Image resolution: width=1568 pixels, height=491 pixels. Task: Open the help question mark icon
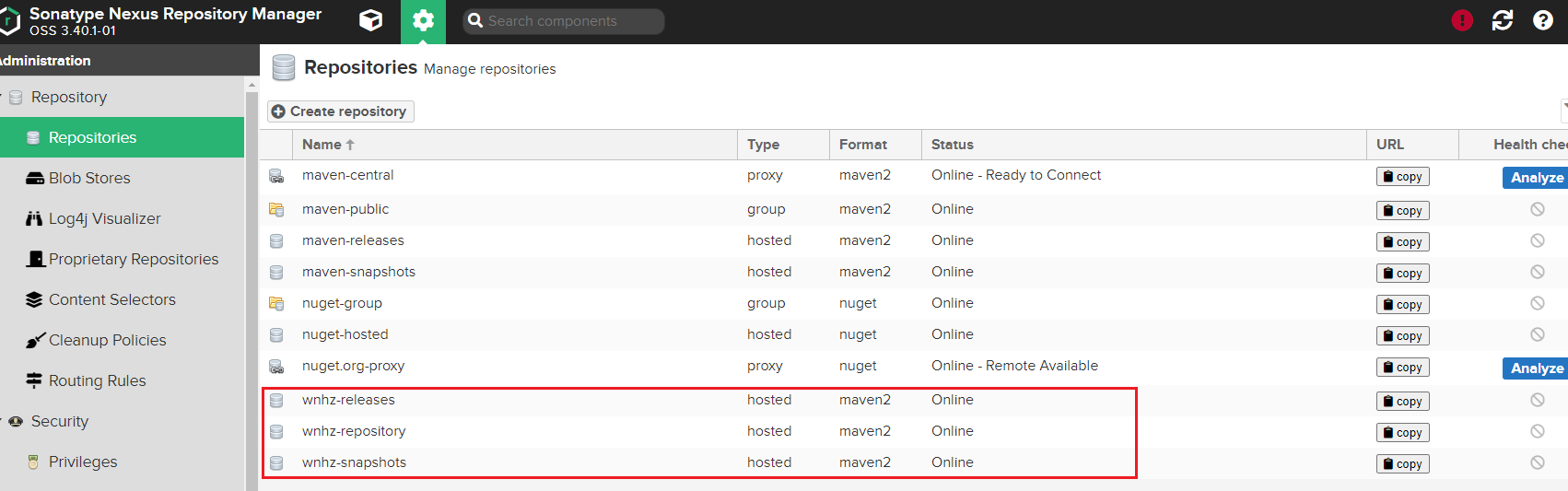[x=1543, y=20]
